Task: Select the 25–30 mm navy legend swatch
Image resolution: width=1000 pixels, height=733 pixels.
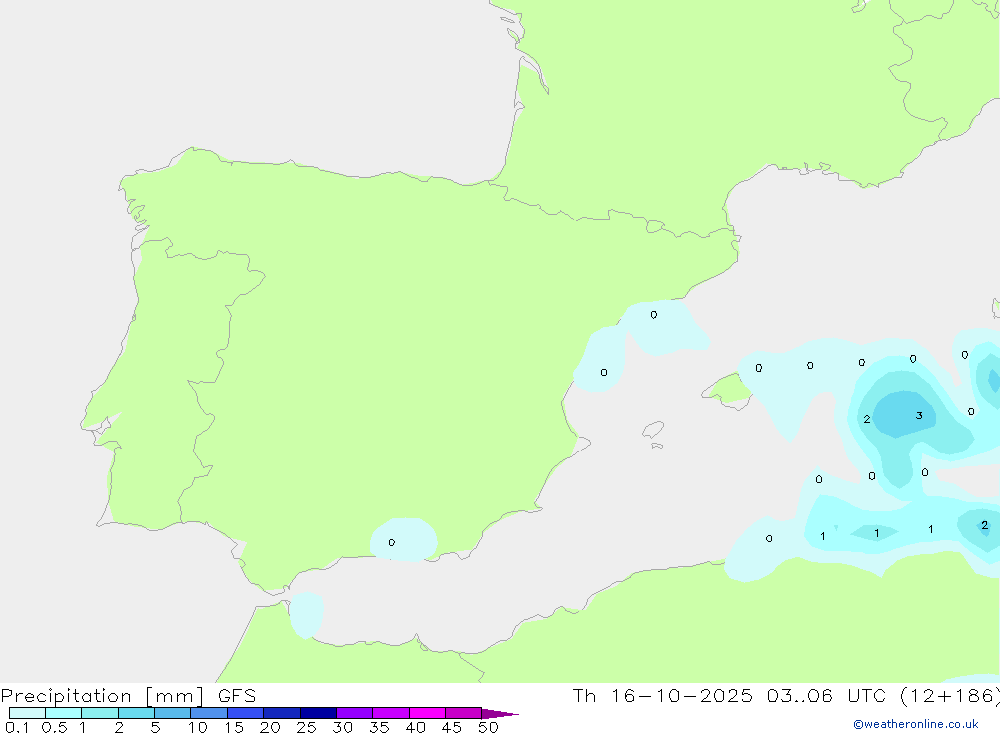Action: click(x=318, y=713)
